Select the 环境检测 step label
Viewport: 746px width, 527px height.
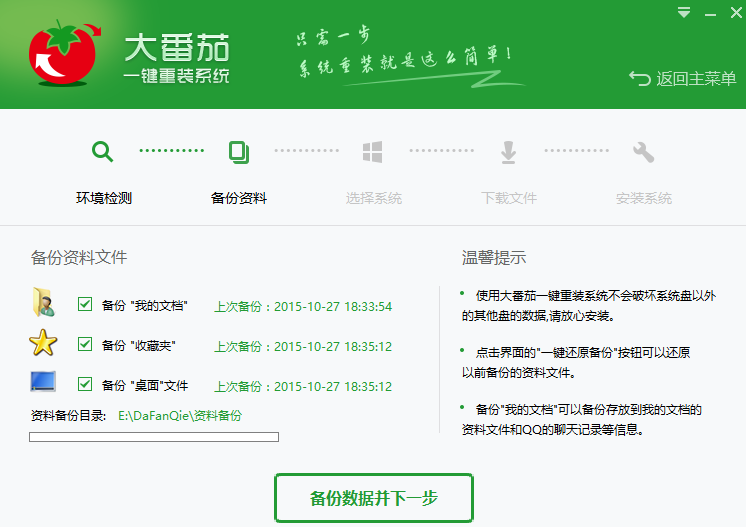(103, 198)
